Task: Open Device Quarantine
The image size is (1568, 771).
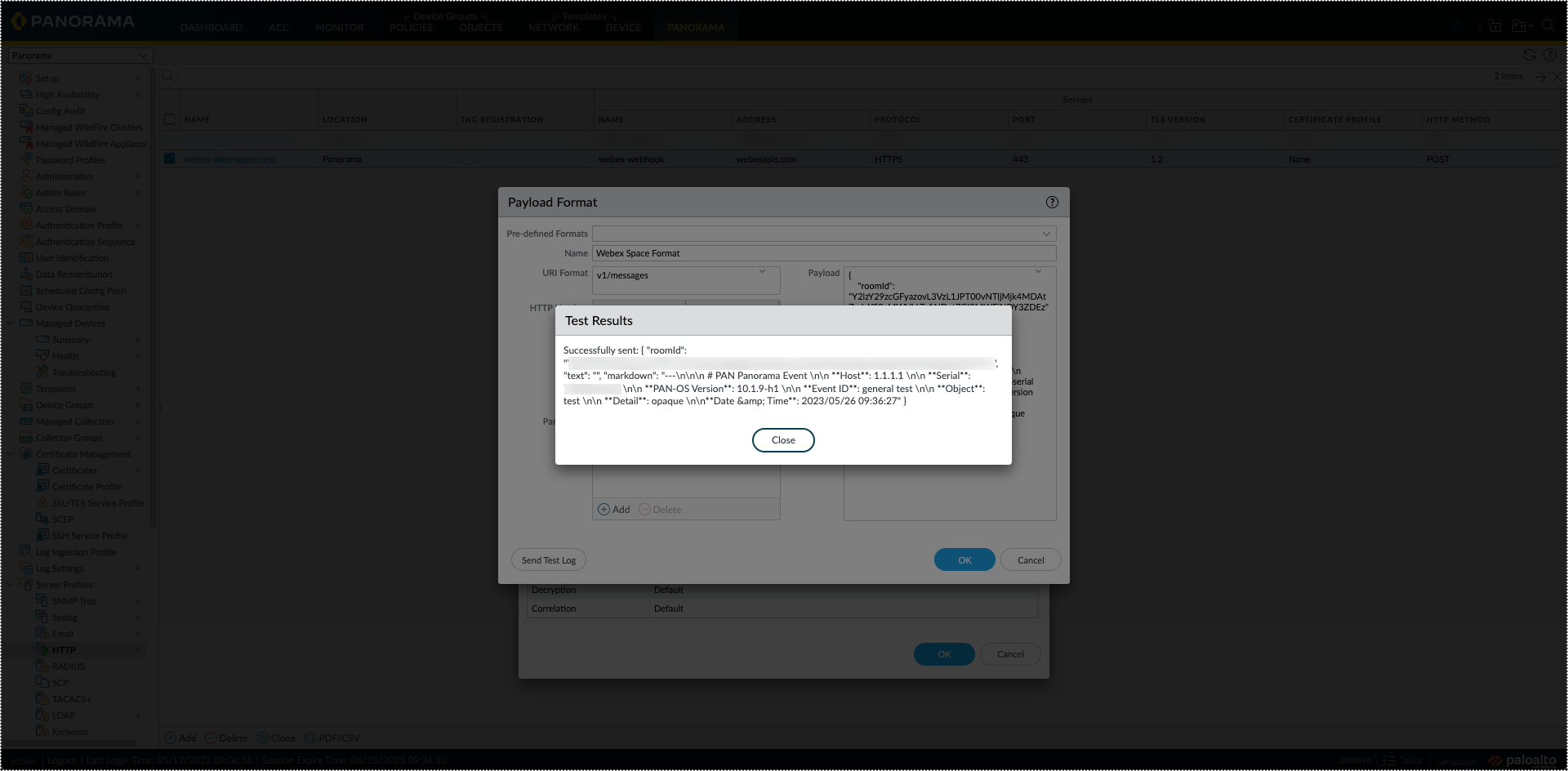Action: coord(73,307)
